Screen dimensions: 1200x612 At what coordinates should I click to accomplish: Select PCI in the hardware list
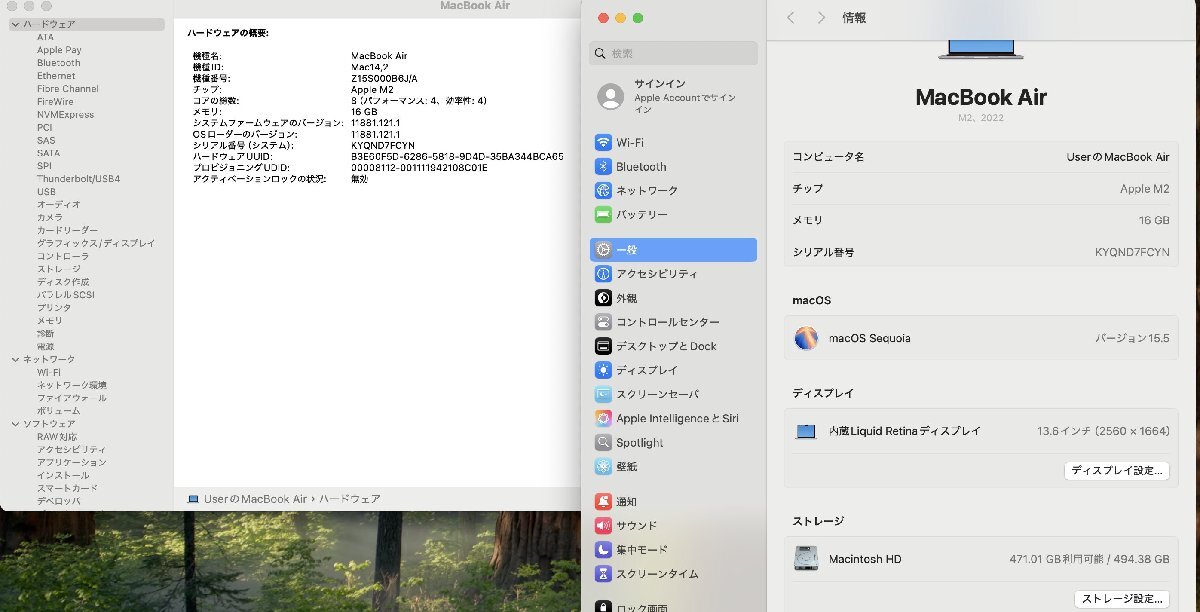tap(44, 128)
